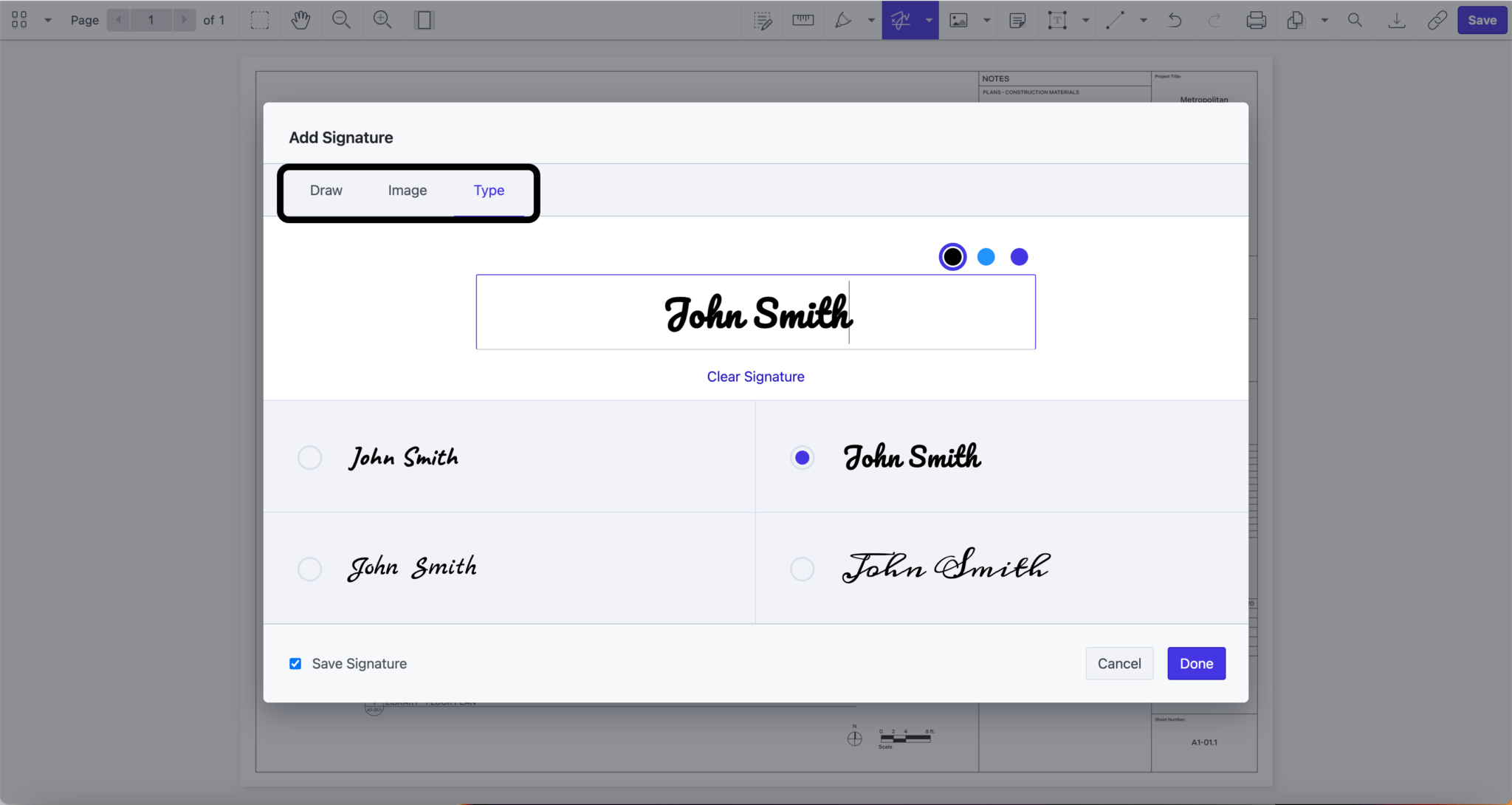
Task: Select the Hand pan tool
Action: point(300,20)
